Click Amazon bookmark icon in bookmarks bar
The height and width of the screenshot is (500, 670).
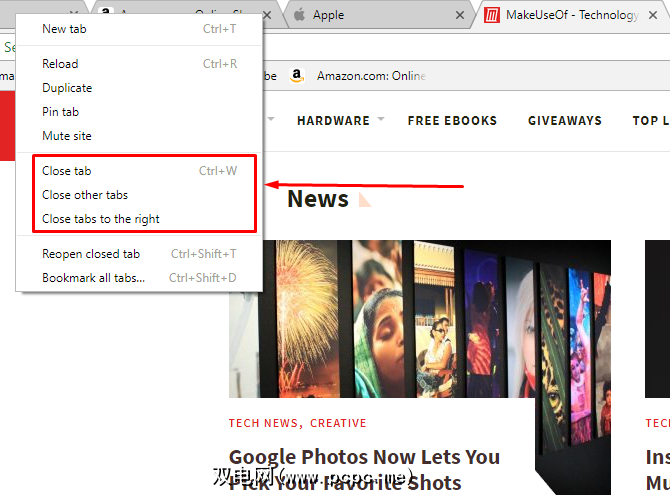coord(297,76)
